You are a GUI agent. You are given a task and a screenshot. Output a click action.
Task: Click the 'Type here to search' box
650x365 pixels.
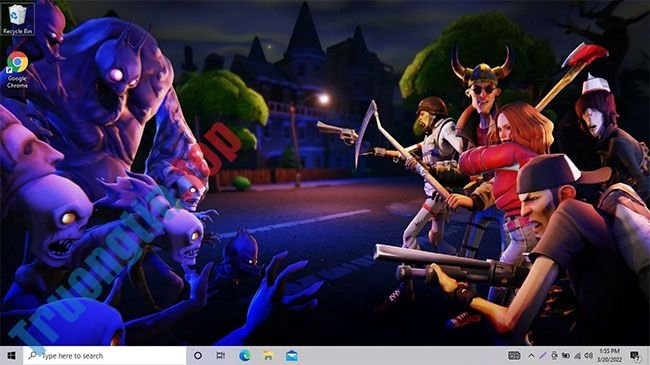click(x=104, y=355)
